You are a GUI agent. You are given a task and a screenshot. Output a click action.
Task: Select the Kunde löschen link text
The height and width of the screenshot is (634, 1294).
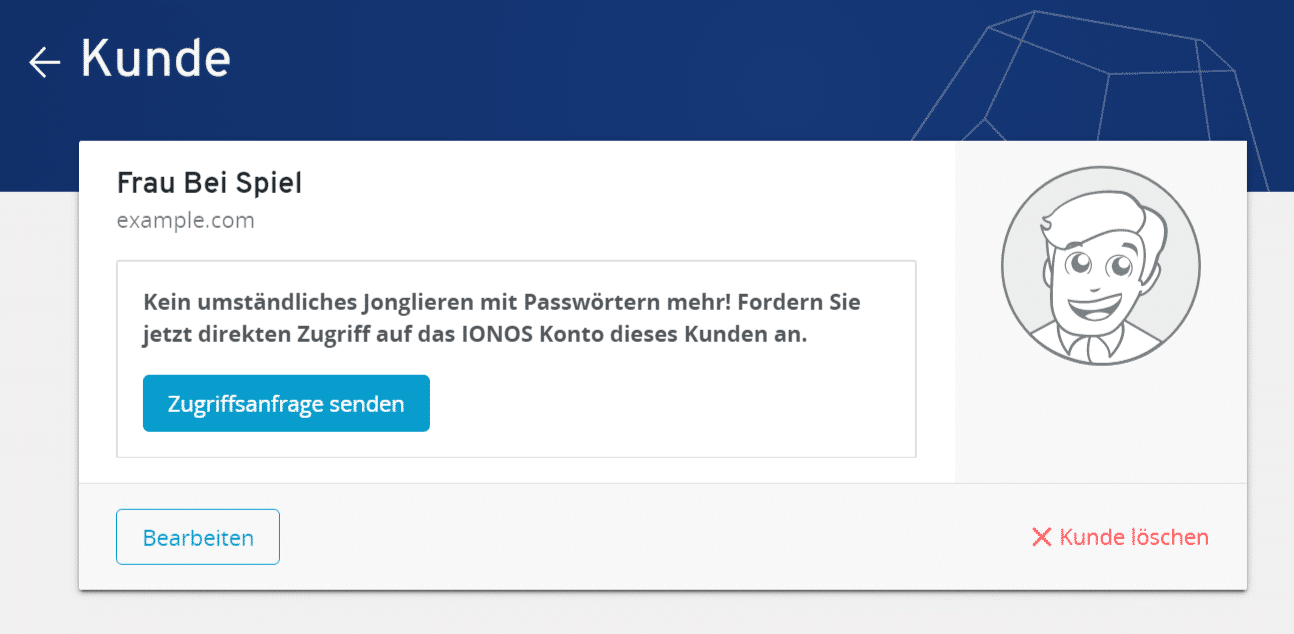point(1134,537)
